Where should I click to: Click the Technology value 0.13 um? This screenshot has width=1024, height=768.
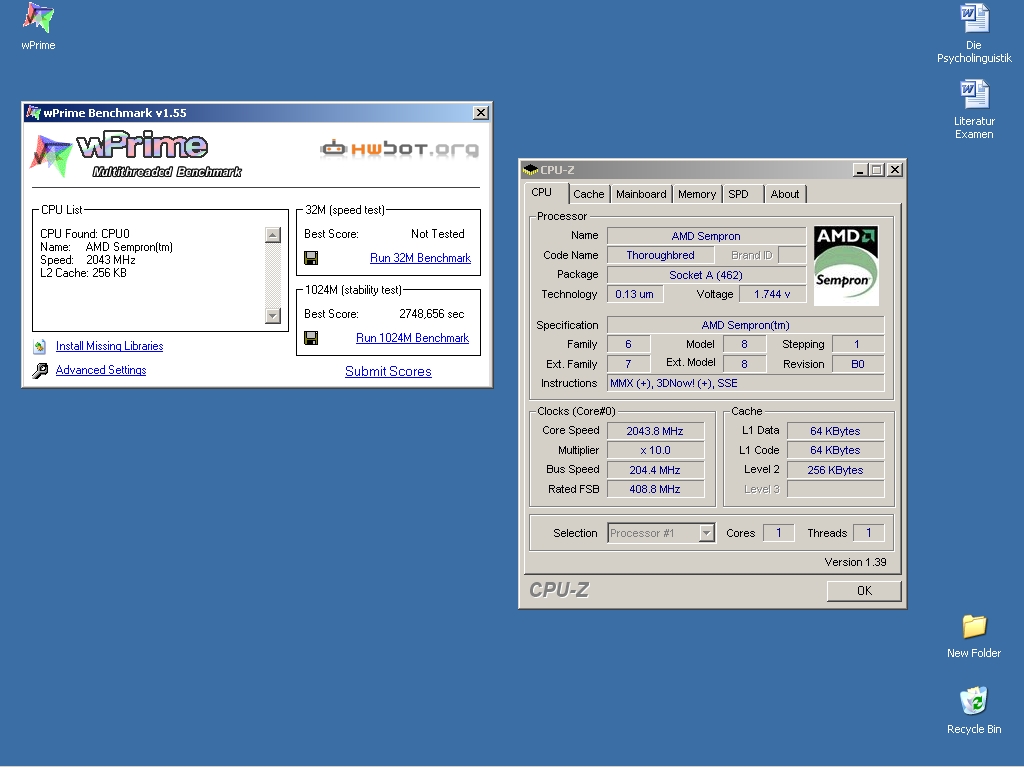[635, 294]
